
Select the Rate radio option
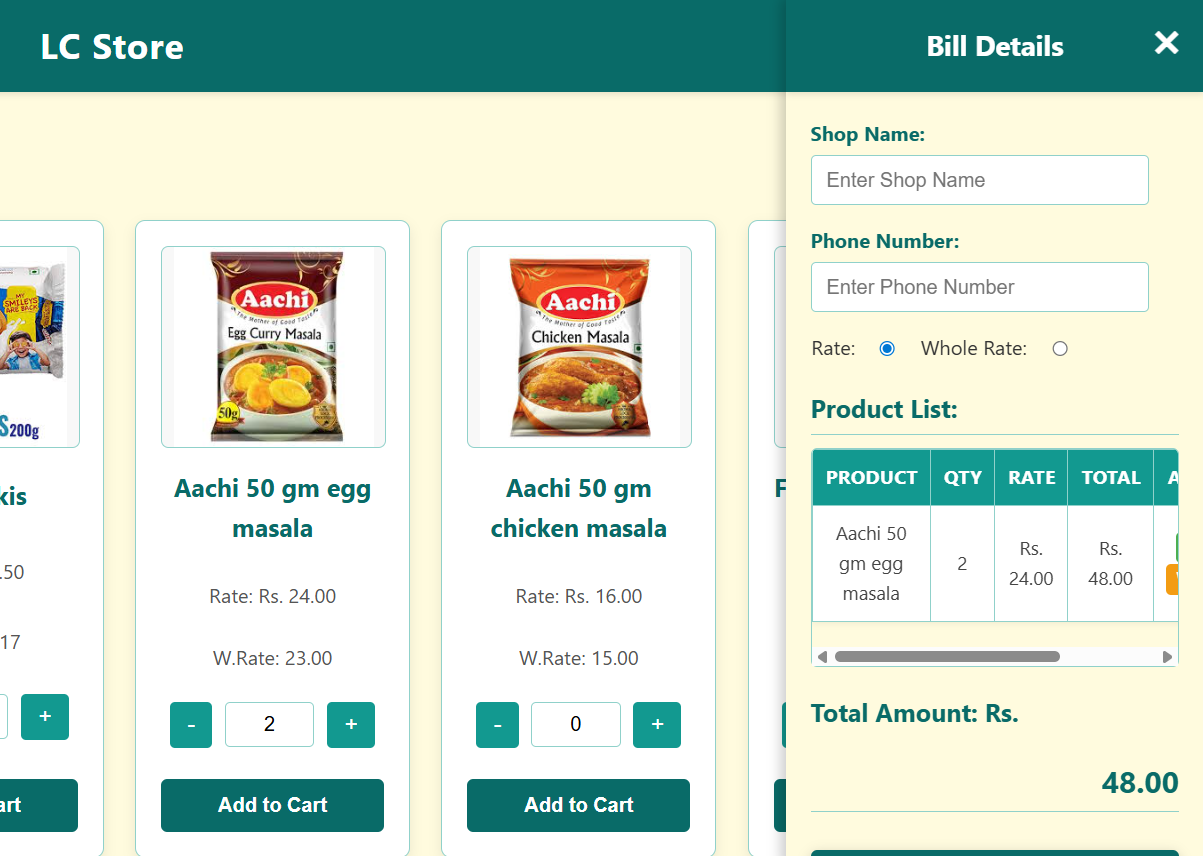click(886, 349)
